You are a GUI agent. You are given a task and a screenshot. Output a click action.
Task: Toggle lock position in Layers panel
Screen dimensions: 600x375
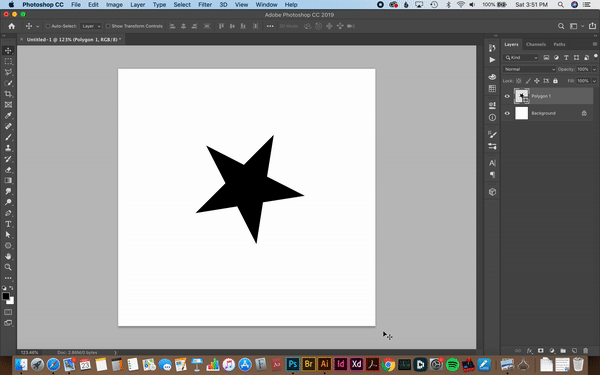537,81
